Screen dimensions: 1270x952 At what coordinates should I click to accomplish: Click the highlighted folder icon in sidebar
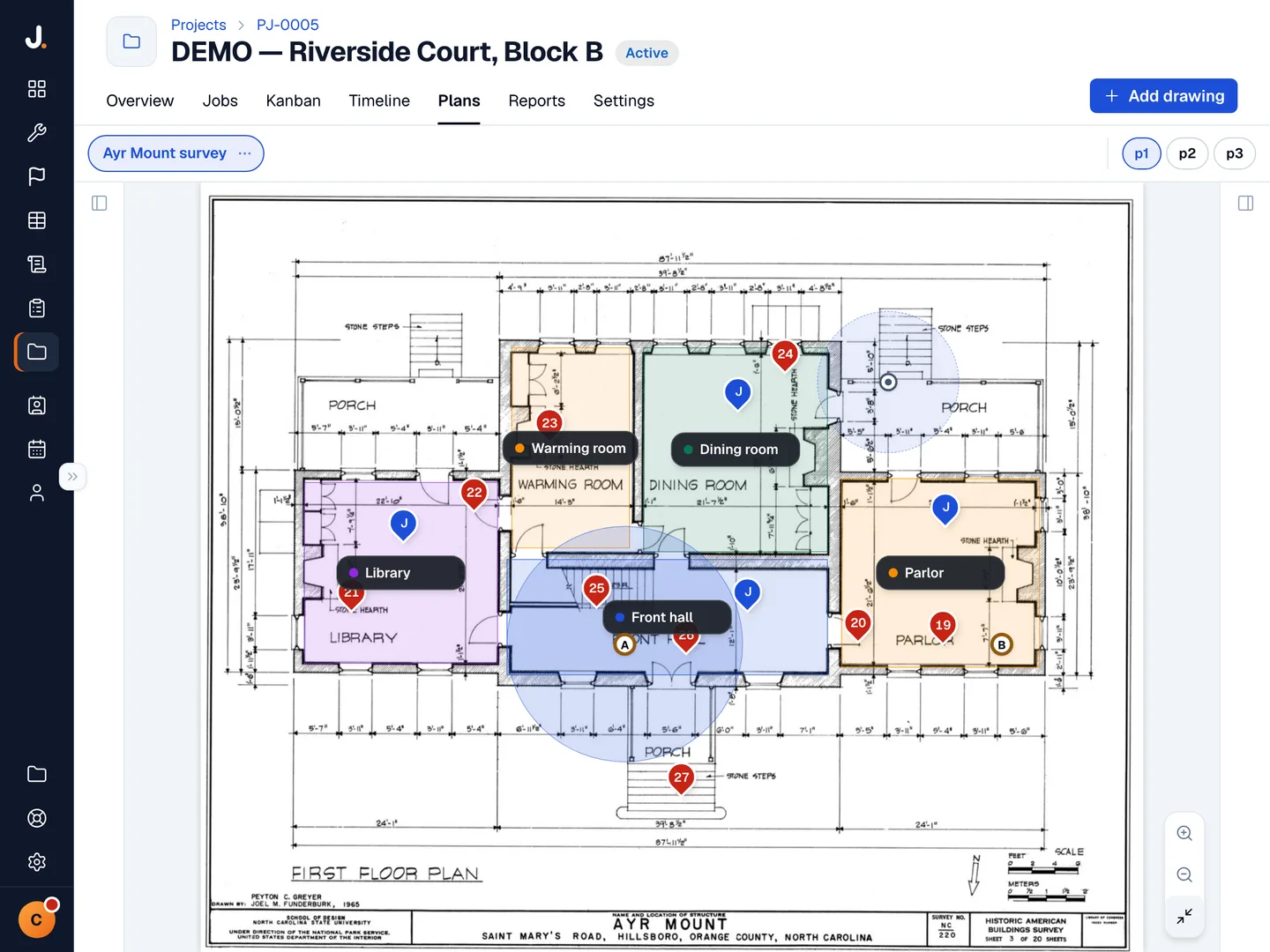pos(37,352)
